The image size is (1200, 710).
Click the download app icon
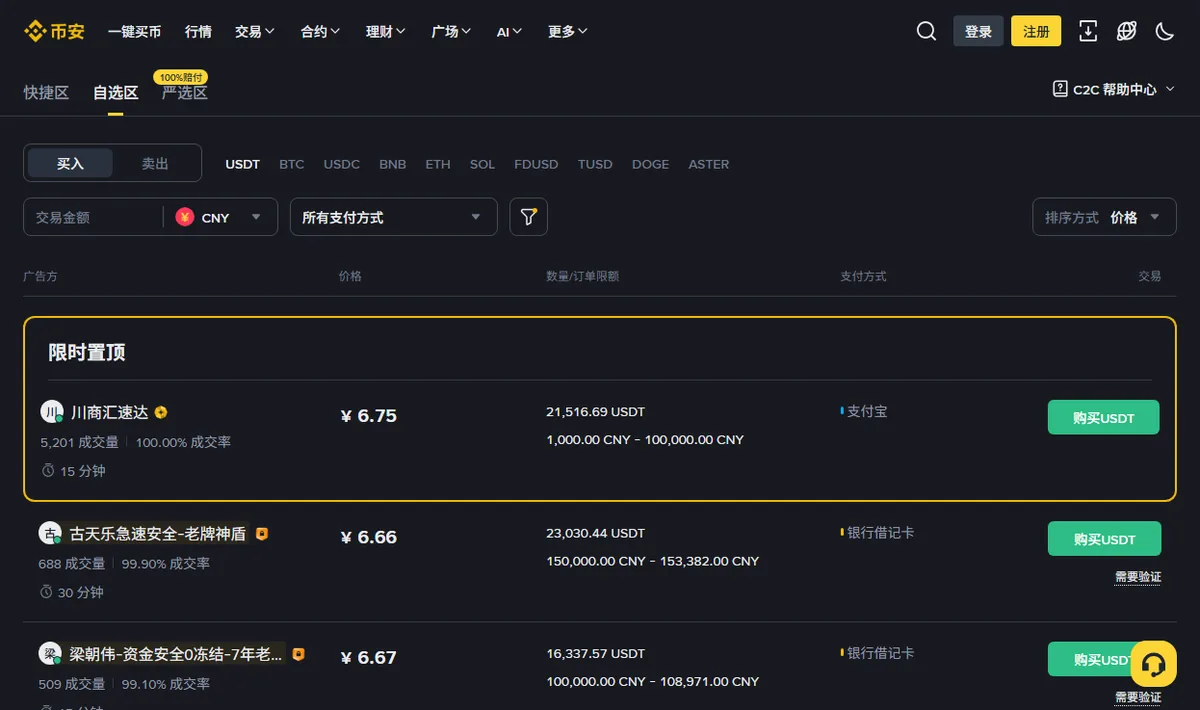click(1088, 32)
